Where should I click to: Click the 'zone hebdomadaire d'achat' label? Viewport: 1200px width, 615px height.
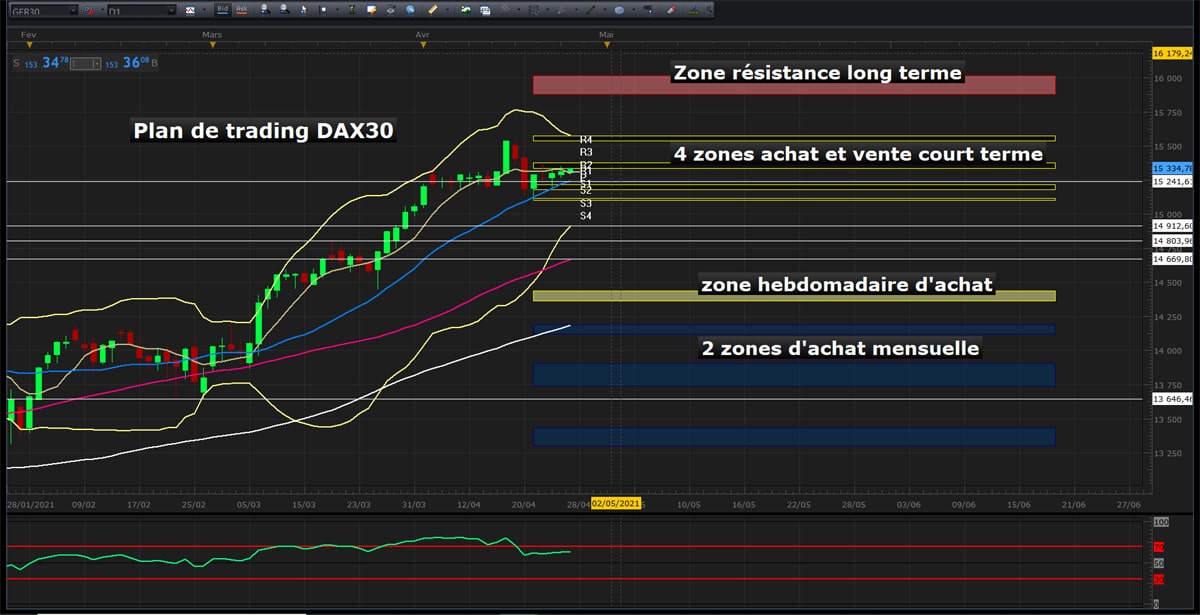coord(847,285)
